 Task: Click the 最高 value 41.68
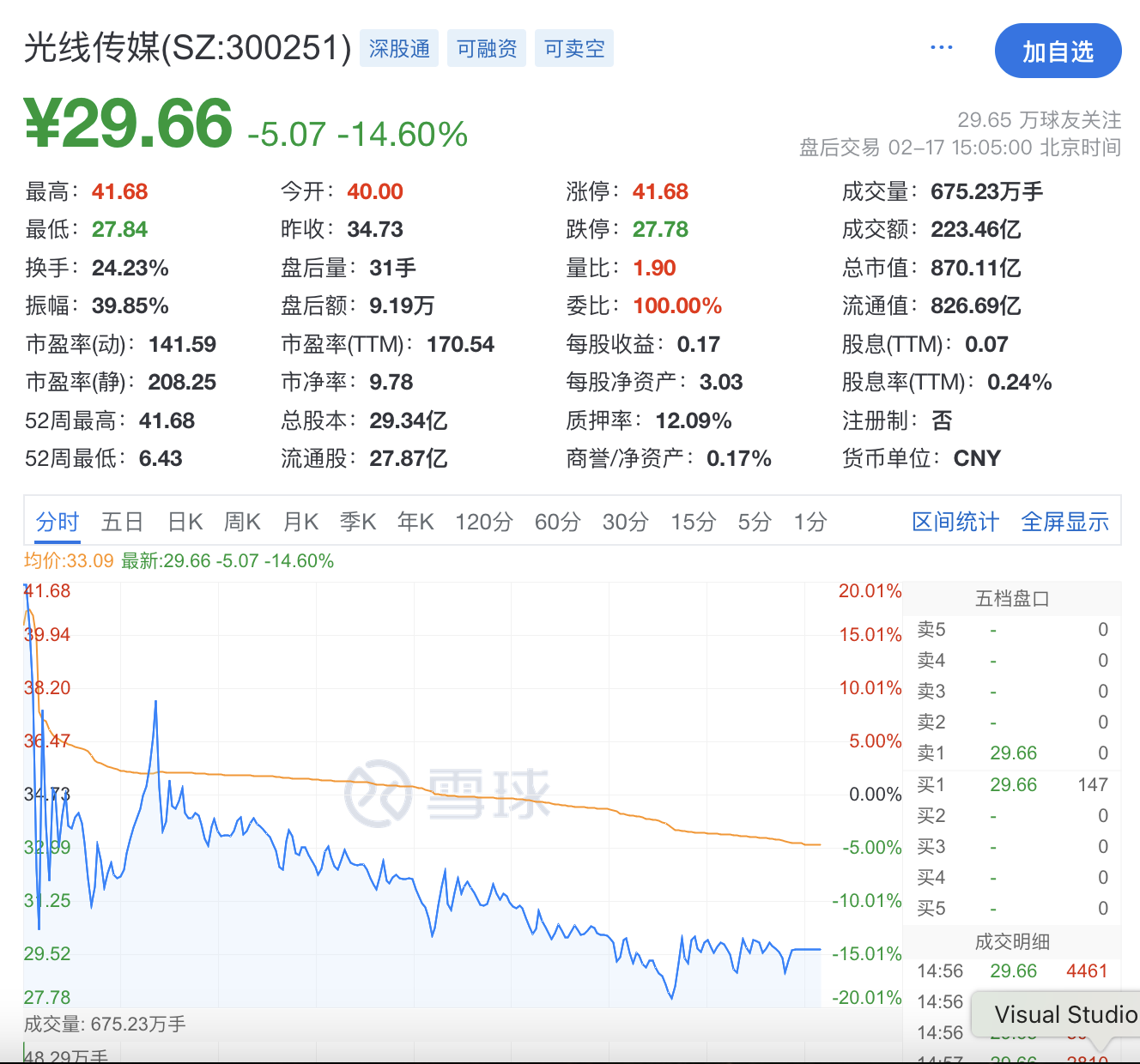point(120,191)
